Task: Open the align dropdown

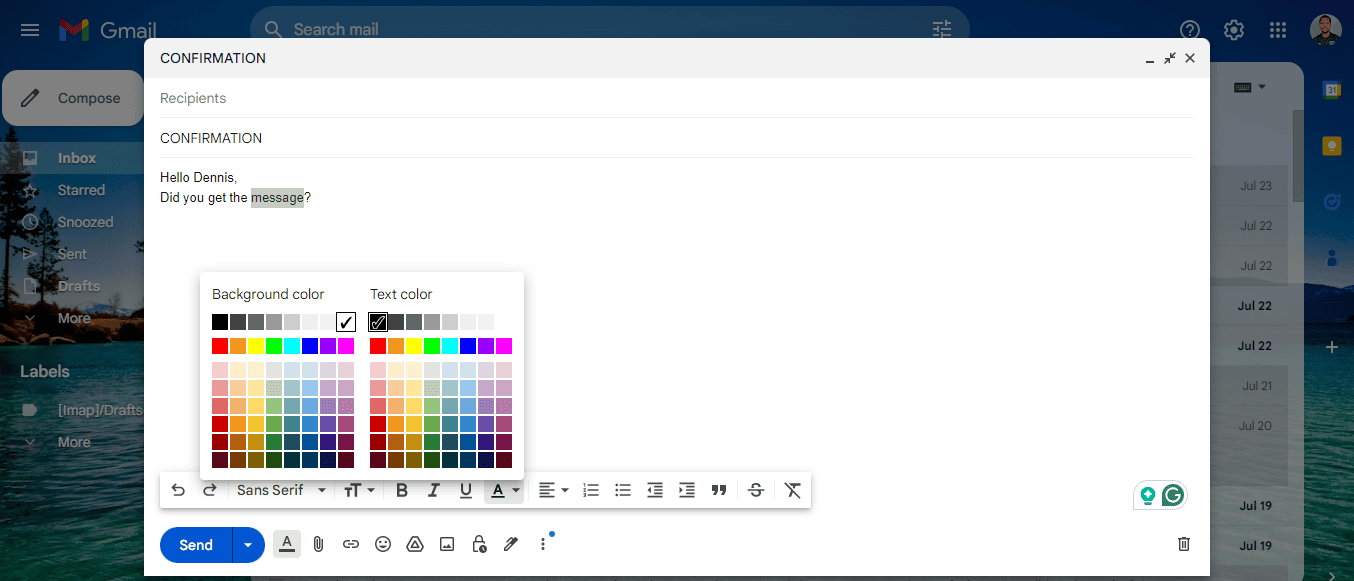Action: pos(553,490)
